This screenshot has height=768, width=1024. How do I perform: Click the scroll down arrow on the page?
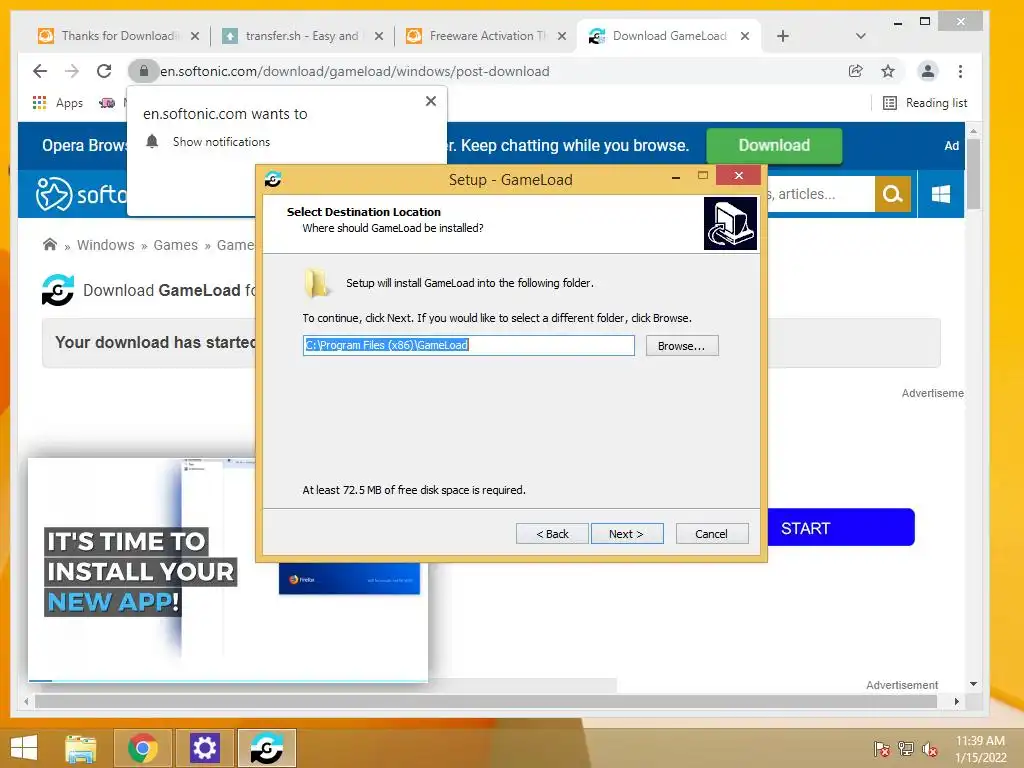tap(973, 684)
